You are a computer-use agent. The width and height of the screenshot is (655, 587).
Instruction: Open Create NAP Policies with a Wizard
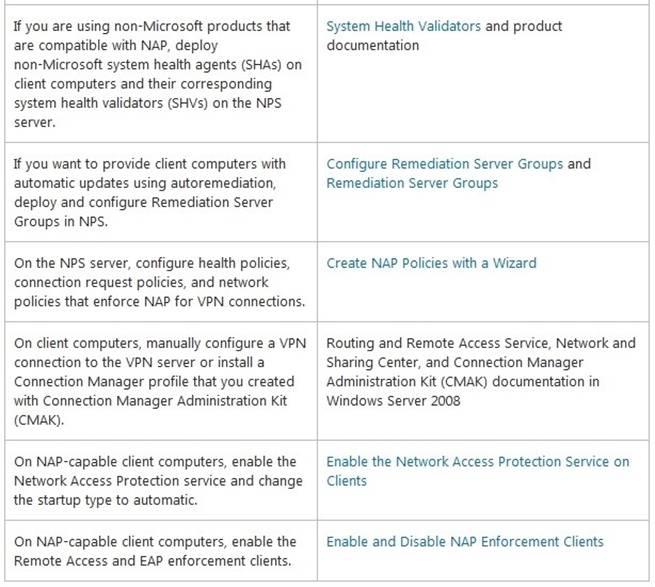[431, 263]
